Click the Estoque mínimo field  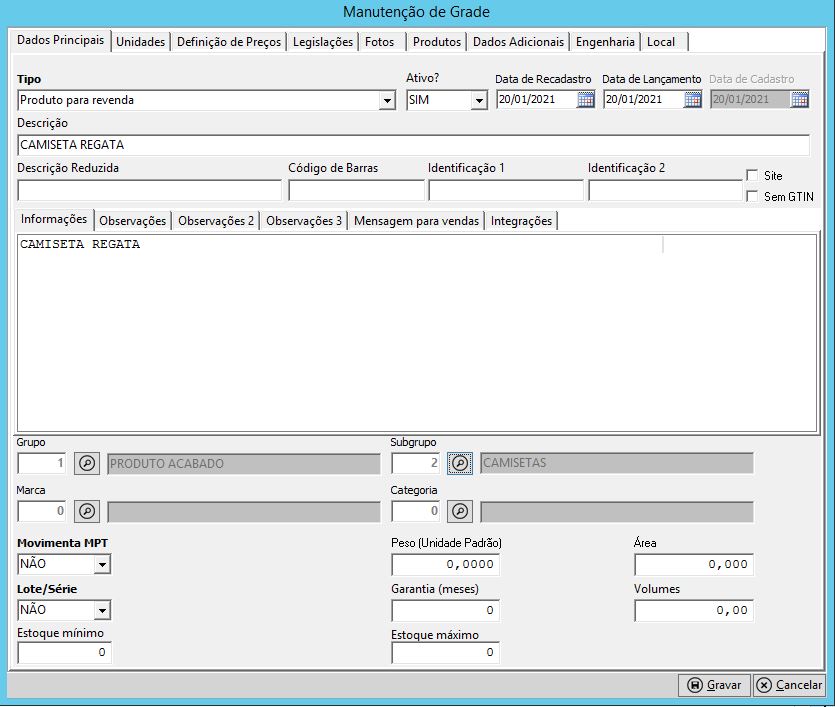pos(64,653)
